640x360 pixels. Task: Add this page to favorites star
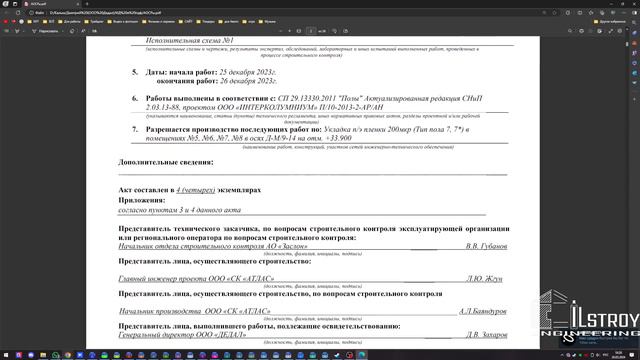pyautogui.click(x=554, y=13)
